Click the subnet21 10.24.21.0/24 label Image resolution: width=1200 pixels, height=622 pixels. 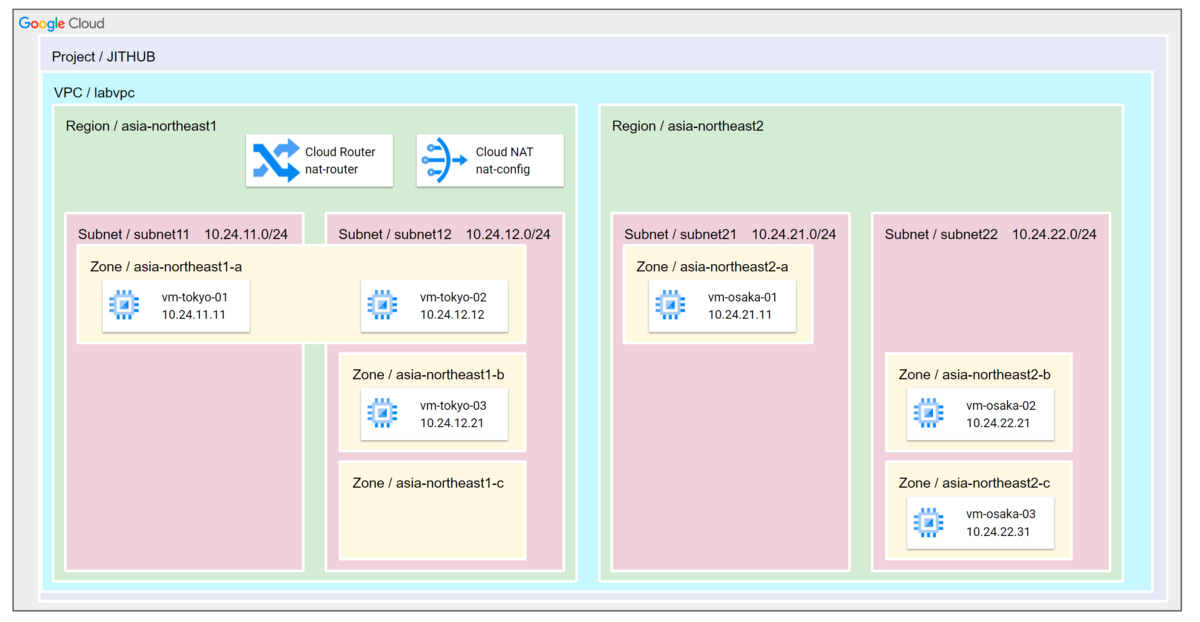730,234
